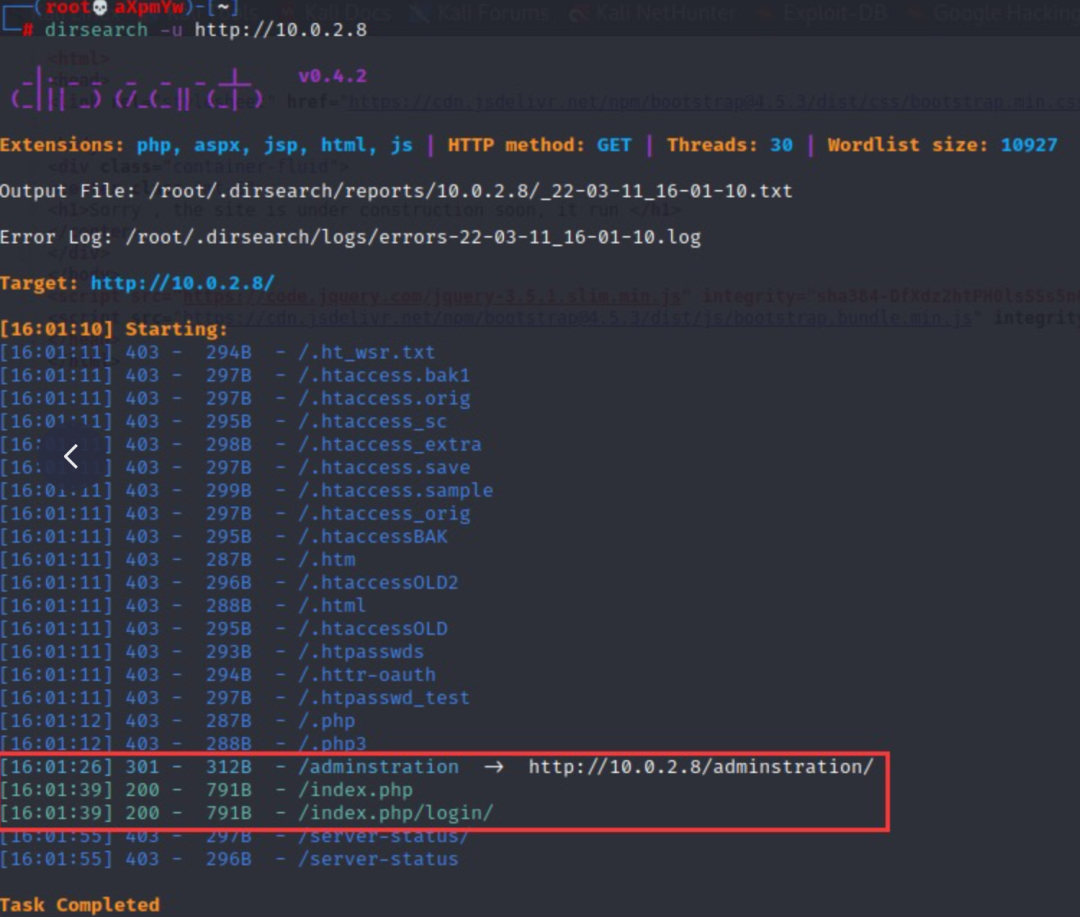Screen dimensions: 1080x917
Task: Click the 'php, aspx, jsp, html, js' extensions list
Action: pos(275,145)
